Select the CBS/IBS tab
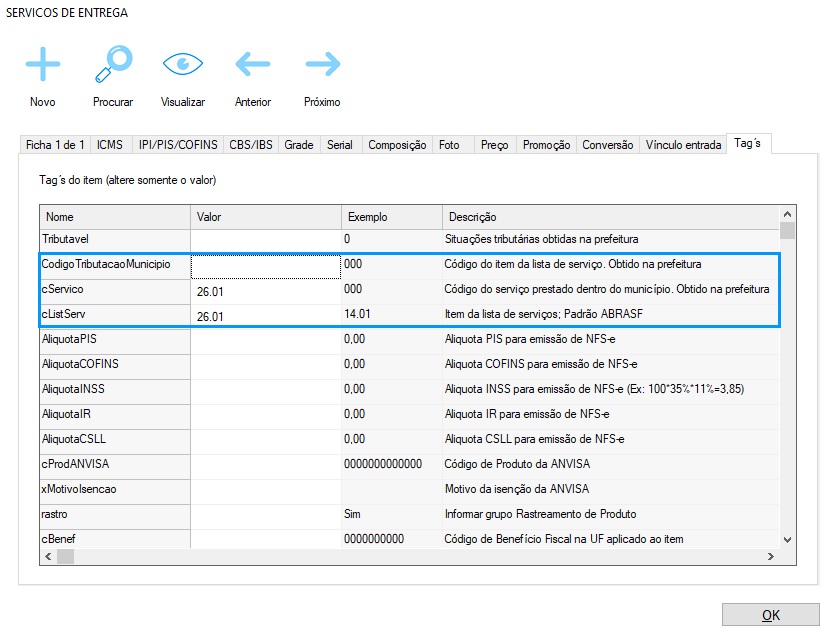This screenshot has height=641, width=834. coord(251,145)
